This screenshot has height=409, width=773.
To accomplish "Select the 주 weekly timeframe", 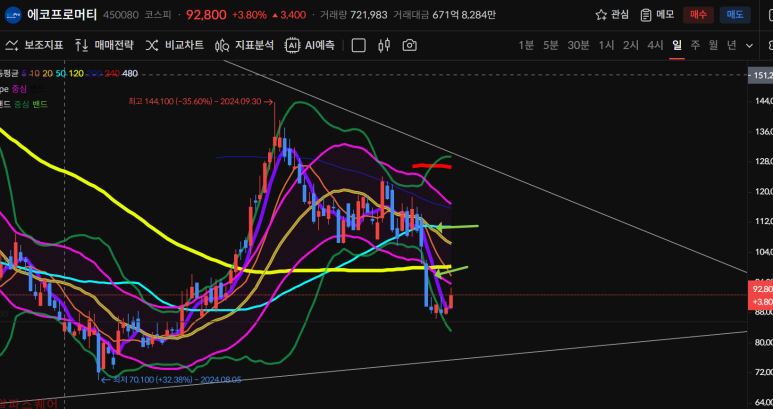I will tap(695, 45).
